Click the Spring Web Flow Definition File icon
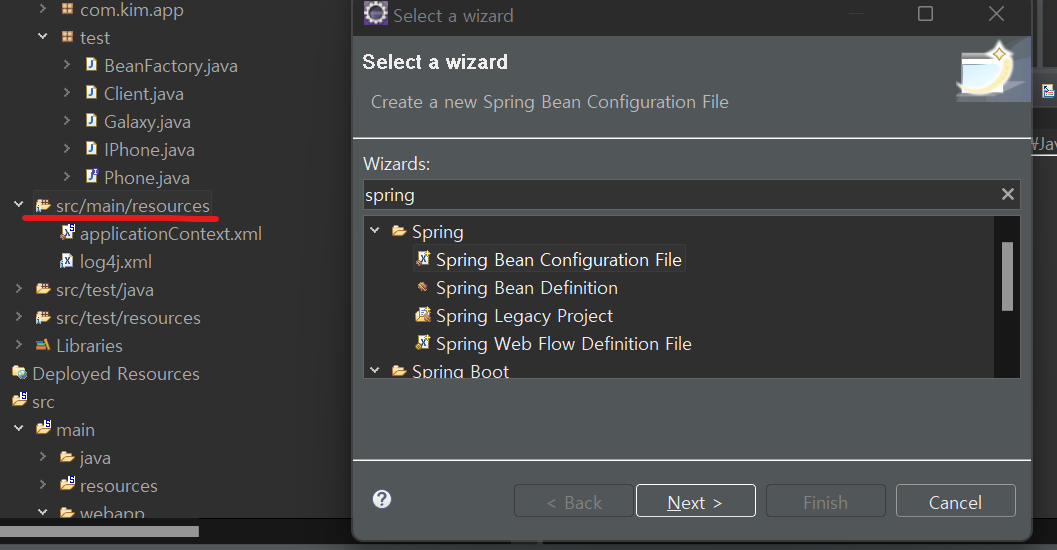The width and height of the screenshot is (1057, 550). point(423,343)
